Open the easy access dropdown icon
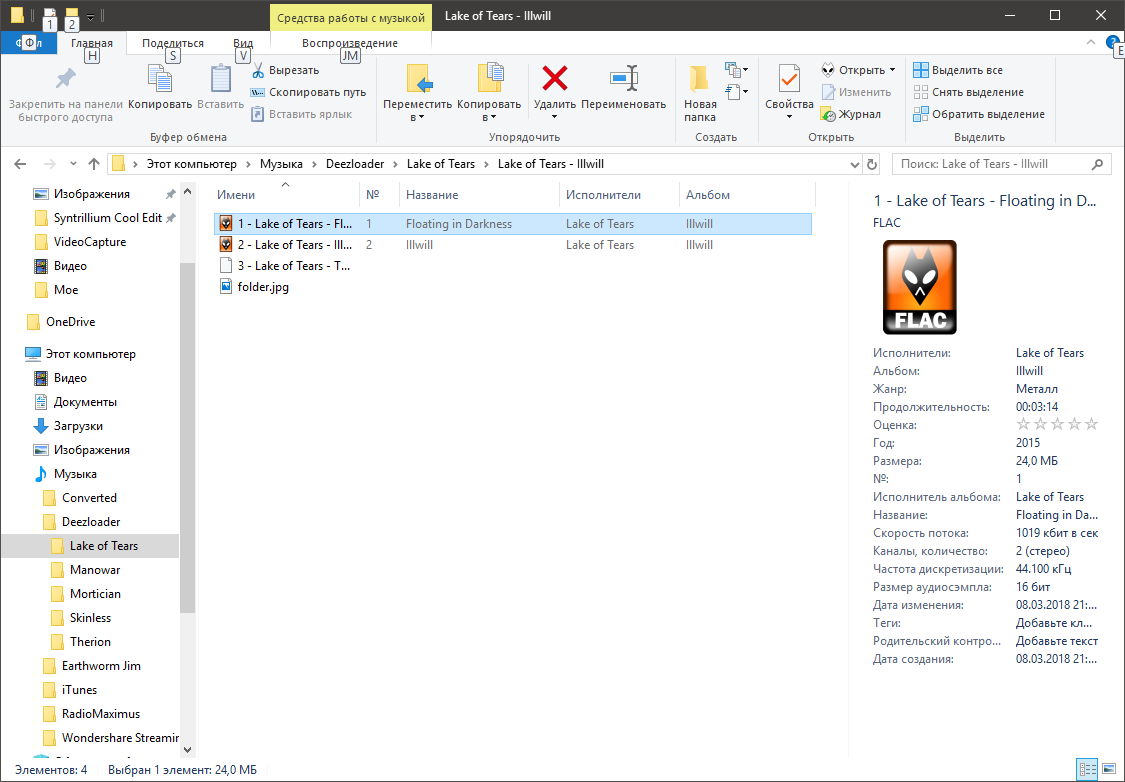The height and width of the screenshot is (782, 1125). coord(736,91)
